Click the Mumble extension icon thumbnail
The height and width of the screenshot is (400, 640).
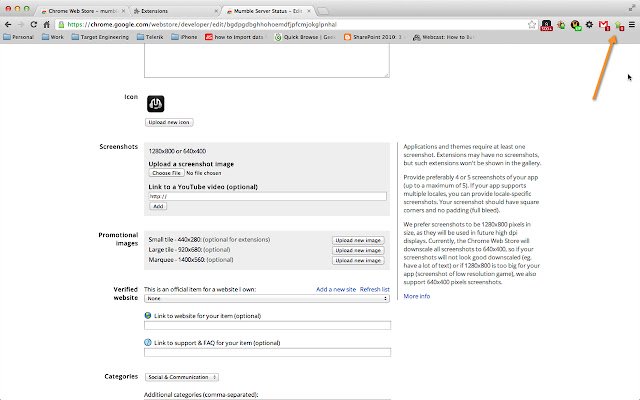(156, 104)
